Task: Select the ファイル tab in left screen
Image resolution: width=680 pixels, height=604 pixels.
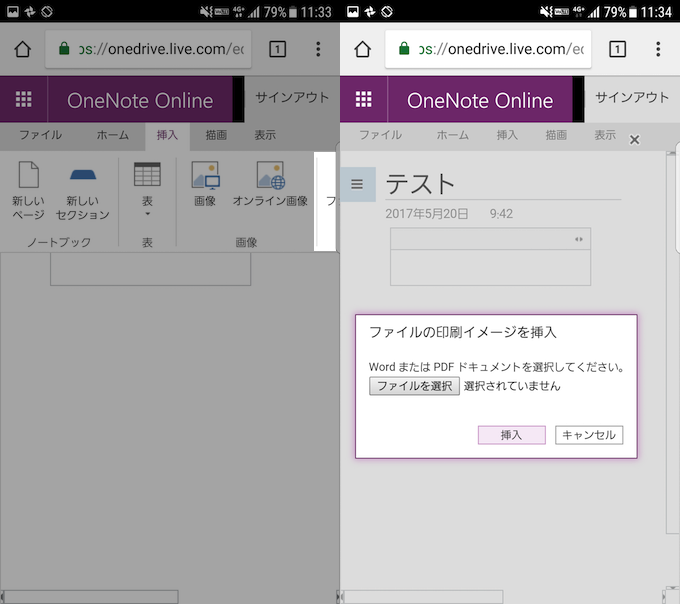Action: point(40,135)
